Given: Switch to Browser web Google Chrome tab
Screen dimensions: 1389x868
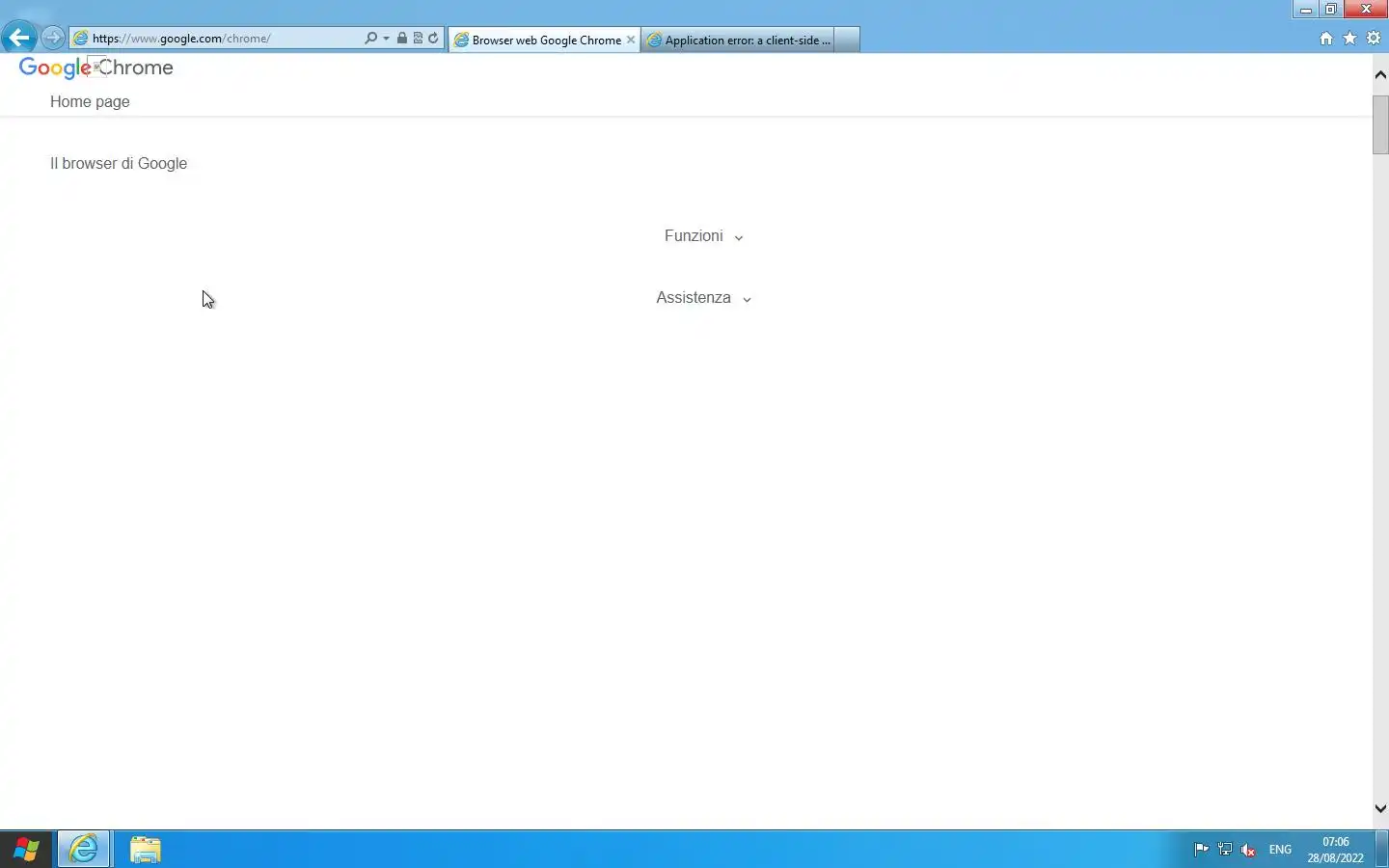Looking at the screenshot, I should [x=545, y=40].
